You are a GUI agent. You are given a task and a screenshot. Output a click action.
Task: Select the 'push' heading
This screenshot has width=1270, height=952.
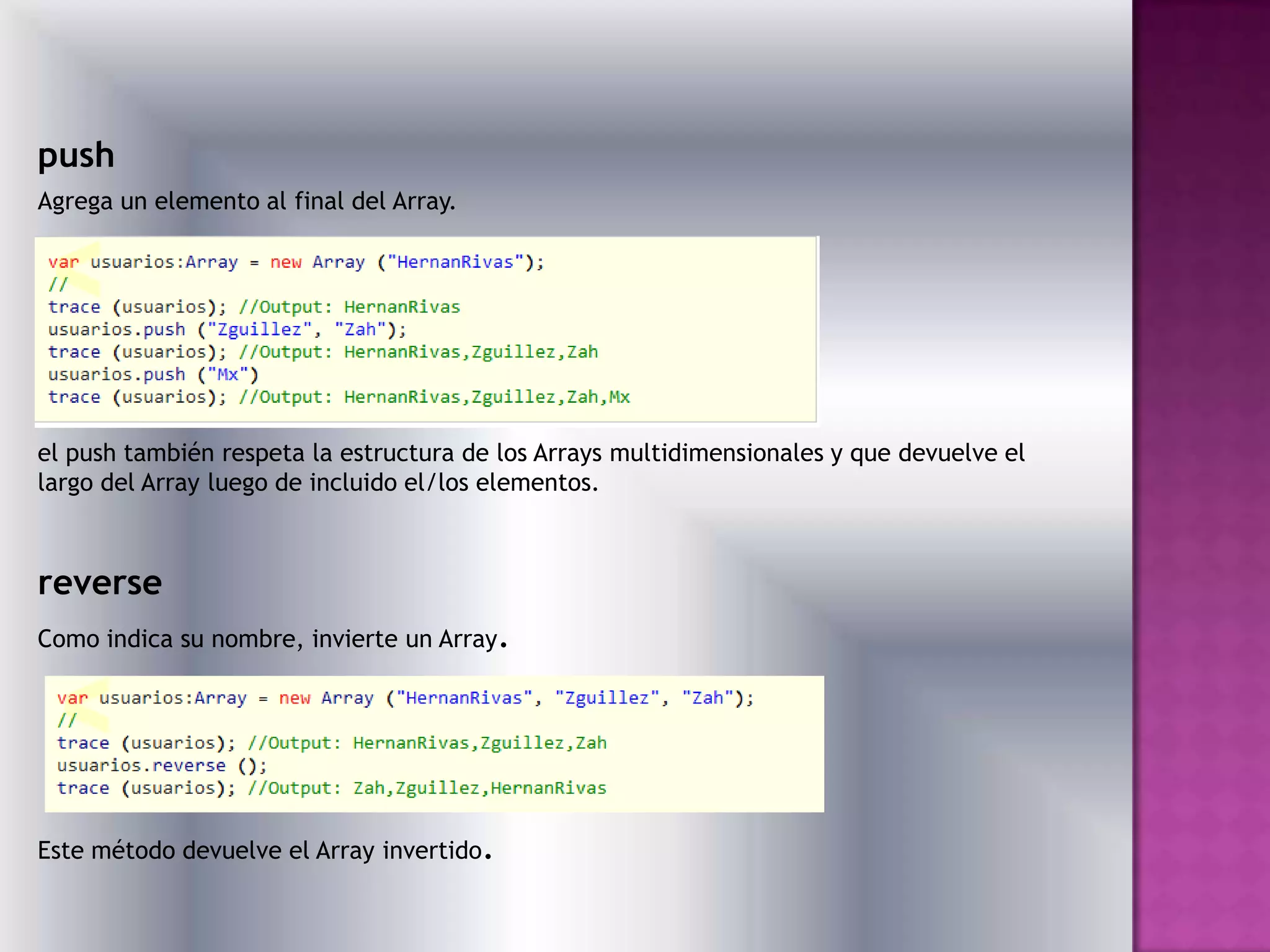tap(76, 156)
